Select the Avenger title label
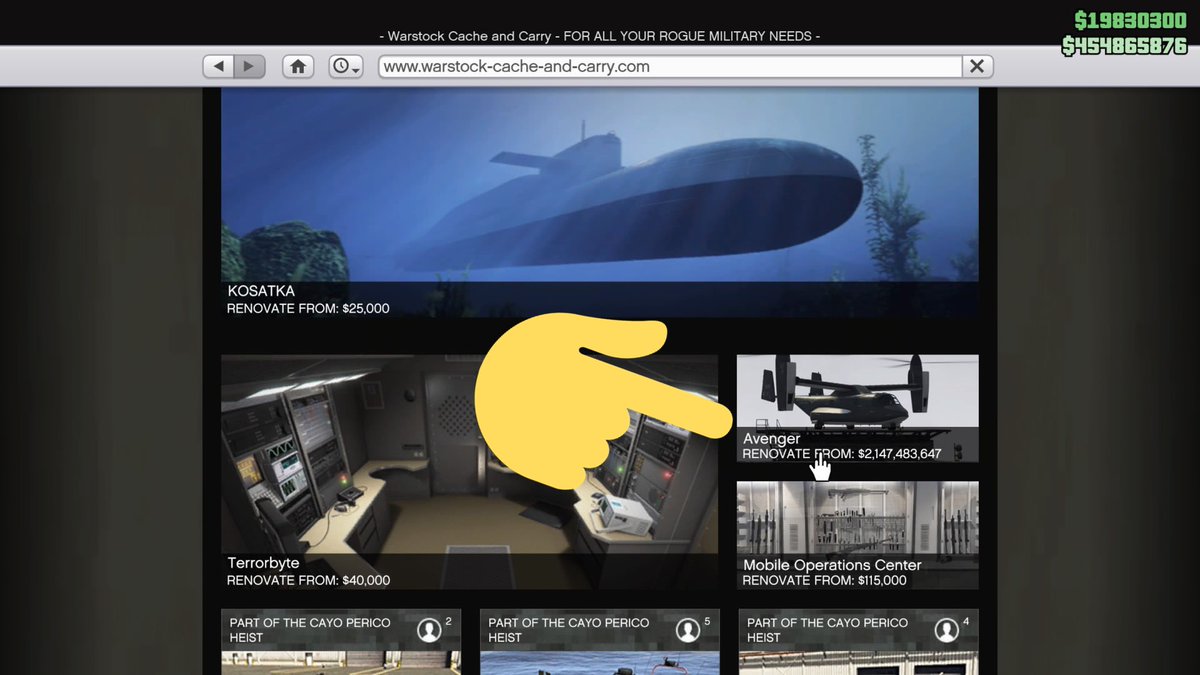Viewport: 1200px width, 675px height. pyautogui.click(x=771, y=439)
